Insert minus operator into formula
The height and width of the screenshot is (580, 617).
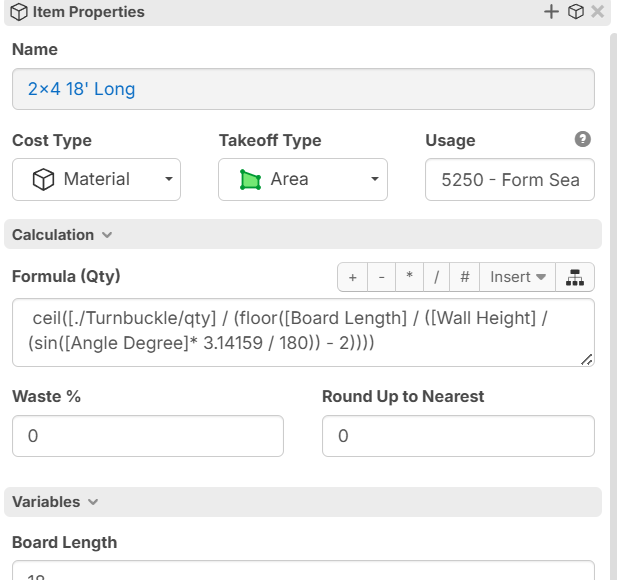(381, 277)
